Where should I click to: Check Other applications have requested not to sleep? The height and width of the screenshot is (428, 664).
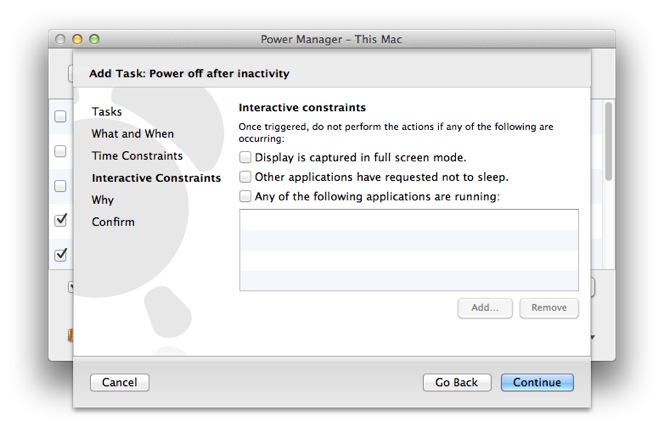point(245,177)
